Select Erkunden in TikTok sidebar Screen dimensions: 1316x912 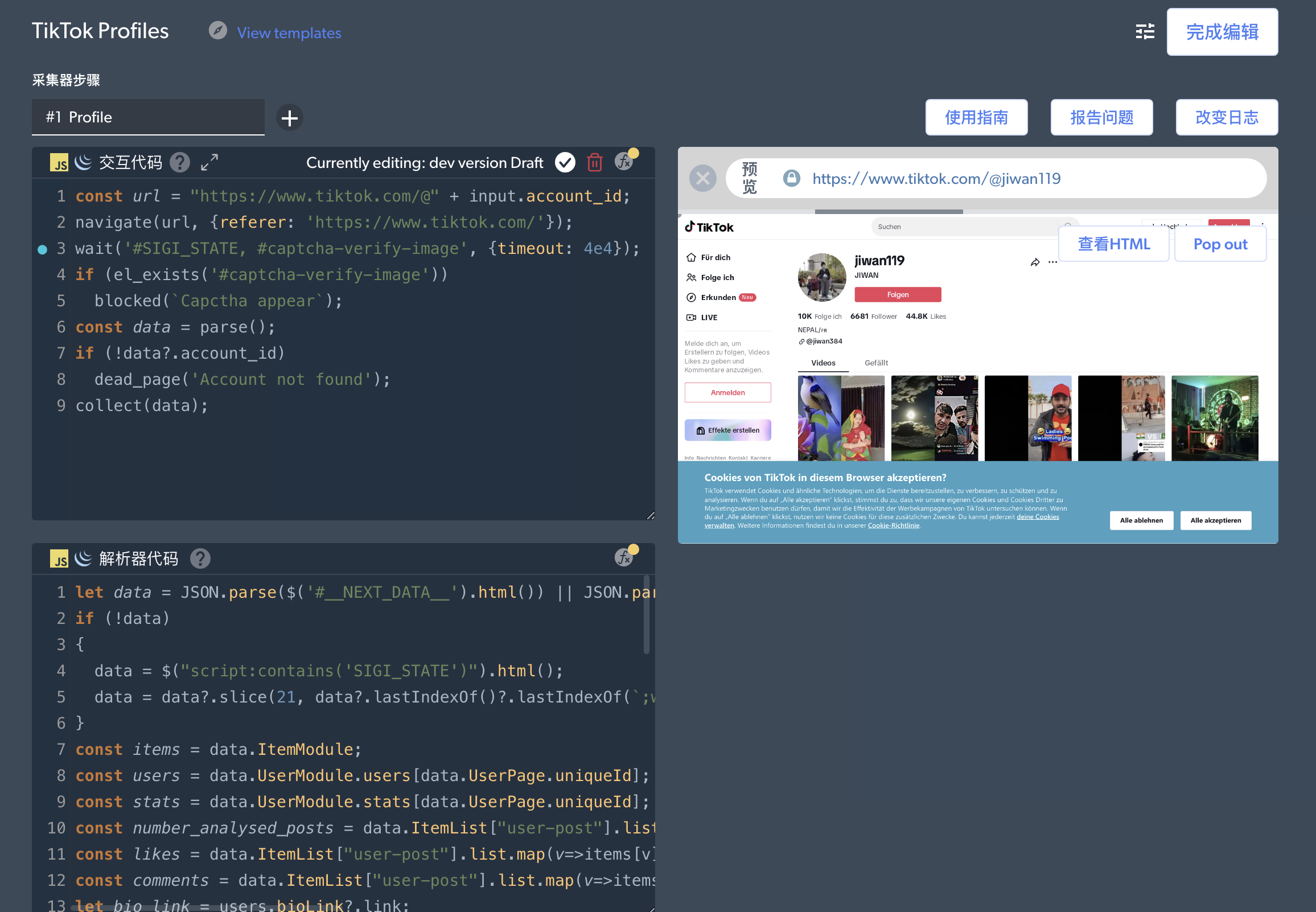click(719, 298)
